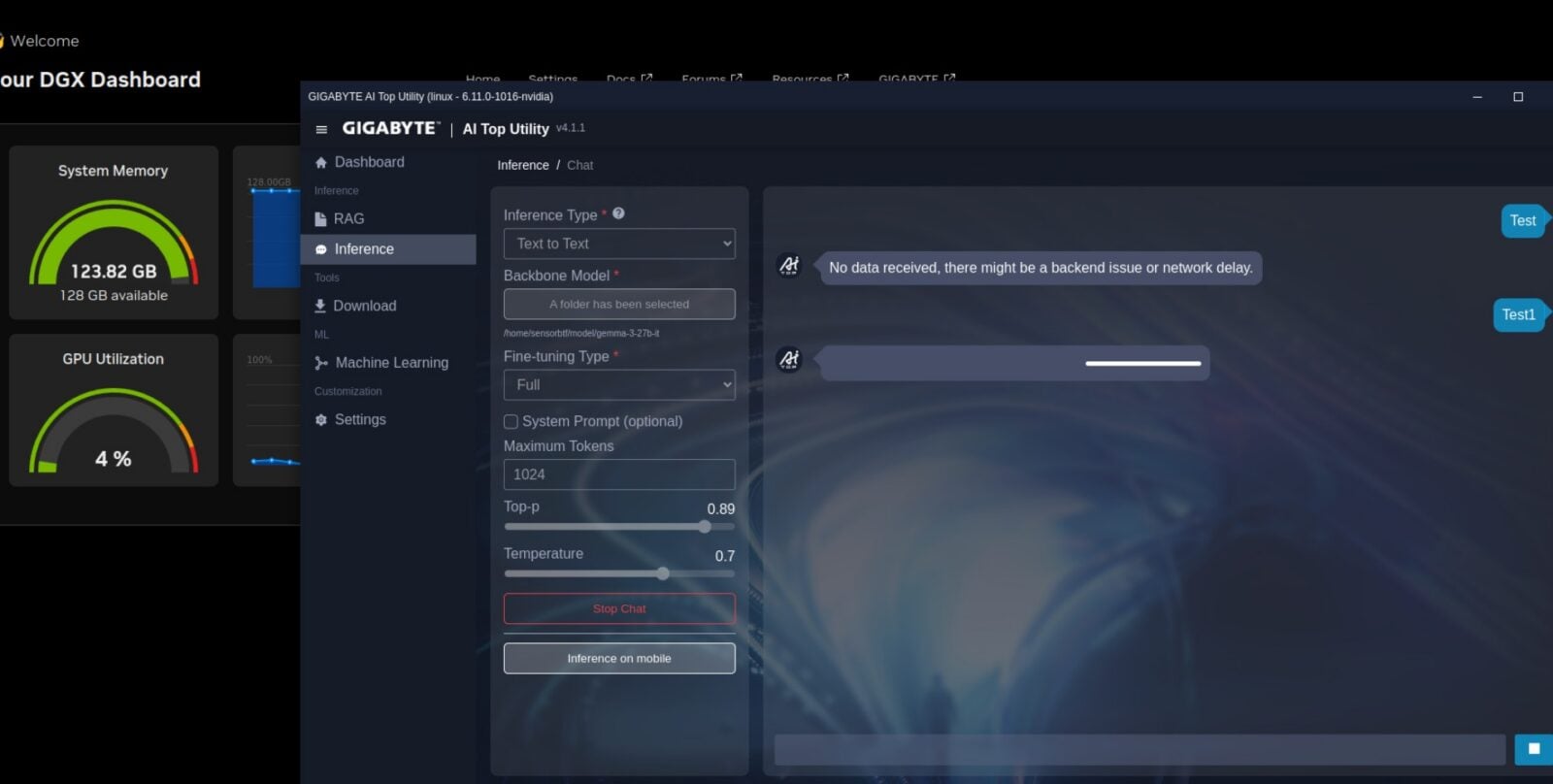Click the Machine Learning branch icon

pyautogui.click(x=321, y=363)
